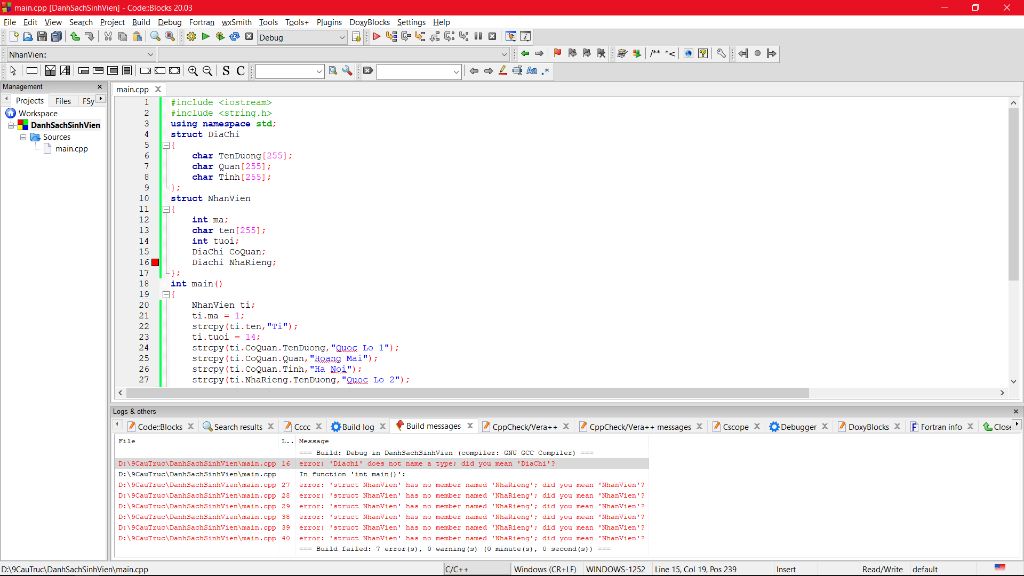1024x576 pixels.
Task: Click the Save all files icon
Action: click(x=56, y=37)
